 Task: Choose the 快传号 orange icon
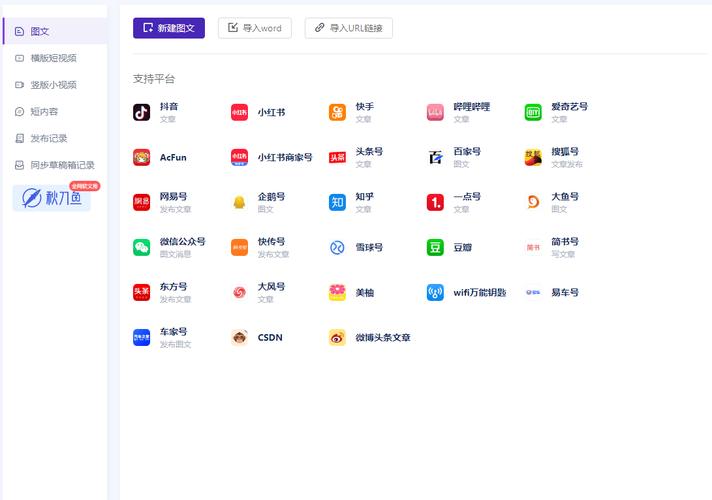coord(239,247)
